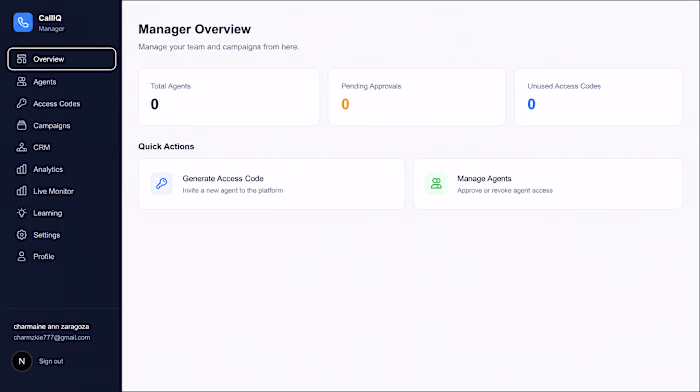The height and width of the screenshot is (392, 700).
Task: Click the Manage Agents quick action
Action: 548,183
